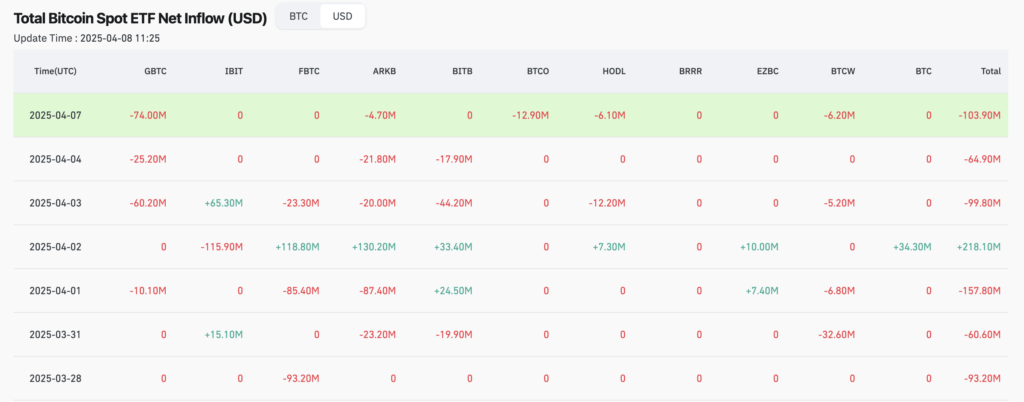Click the +34.30M BTC value
The width and height of the screenshot is (1024, 402).
913,247
